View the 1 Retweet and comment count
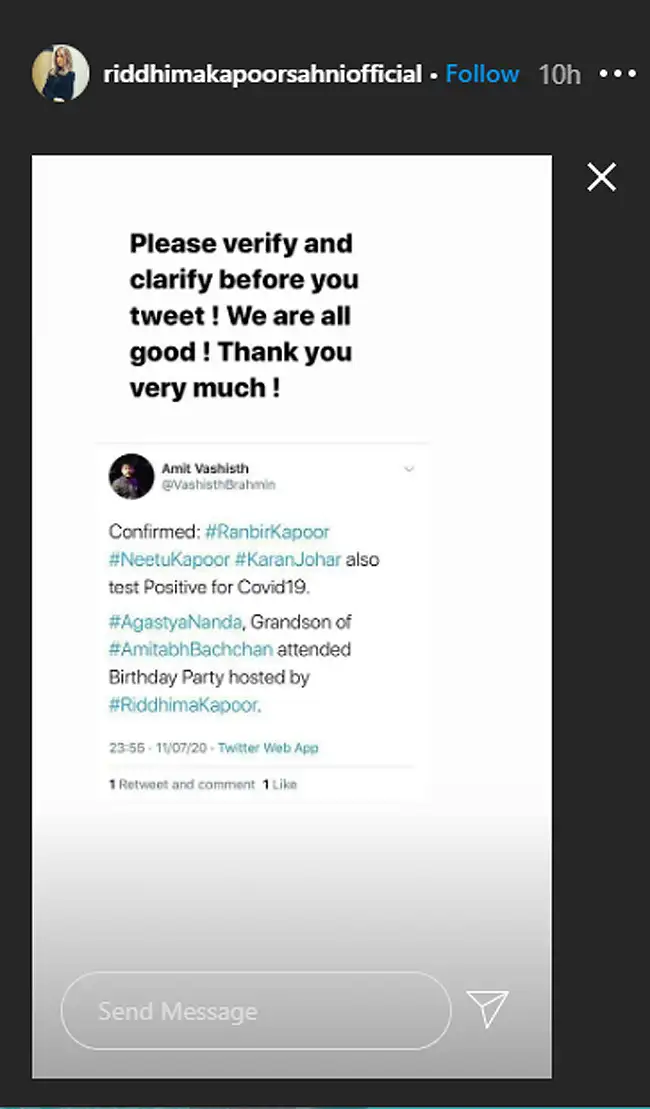The image size is (650, 1109). point(181,785)
